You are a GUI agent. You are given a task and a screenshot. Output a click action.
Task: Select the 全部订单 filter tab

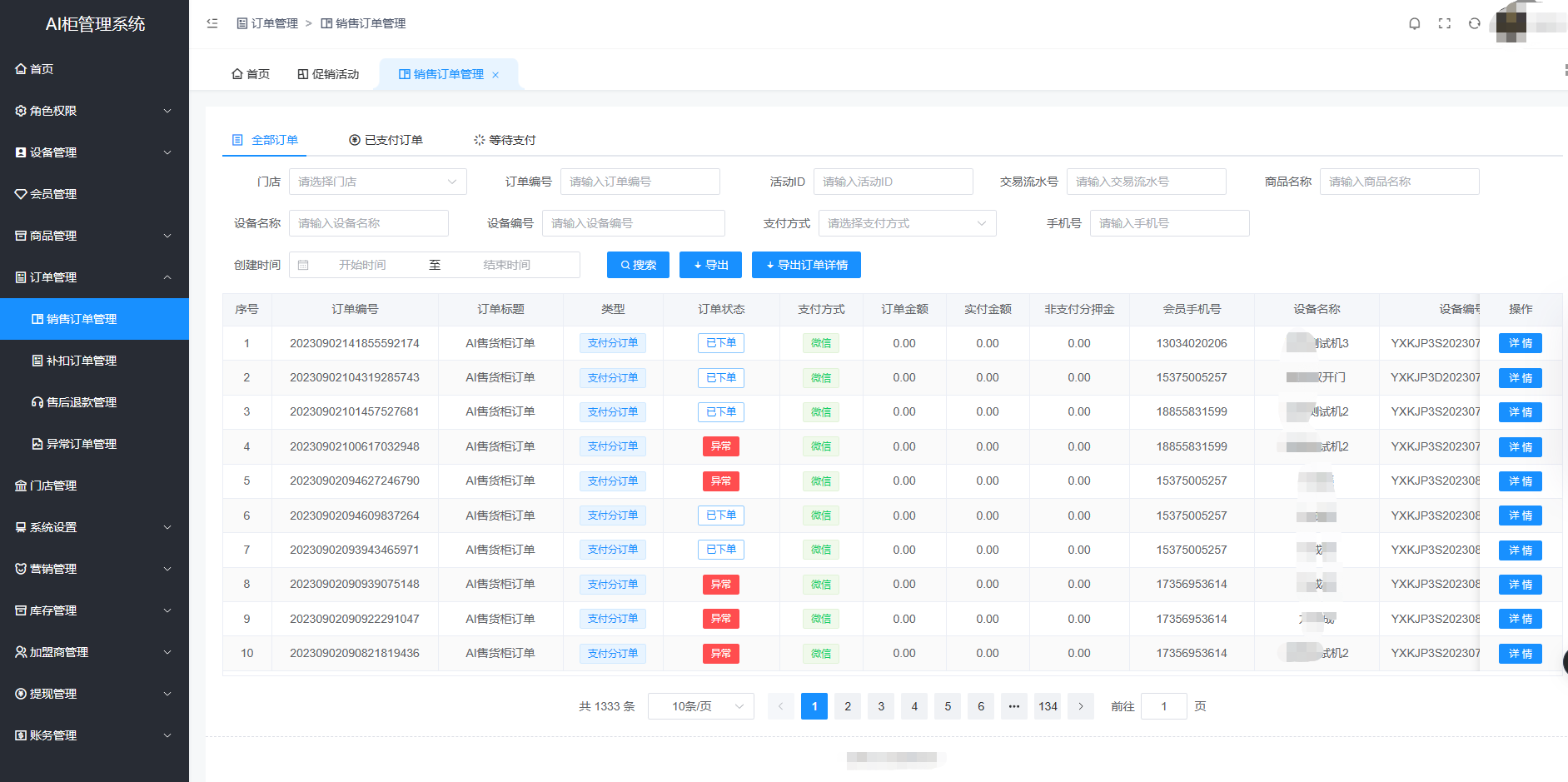coord(265,140)
